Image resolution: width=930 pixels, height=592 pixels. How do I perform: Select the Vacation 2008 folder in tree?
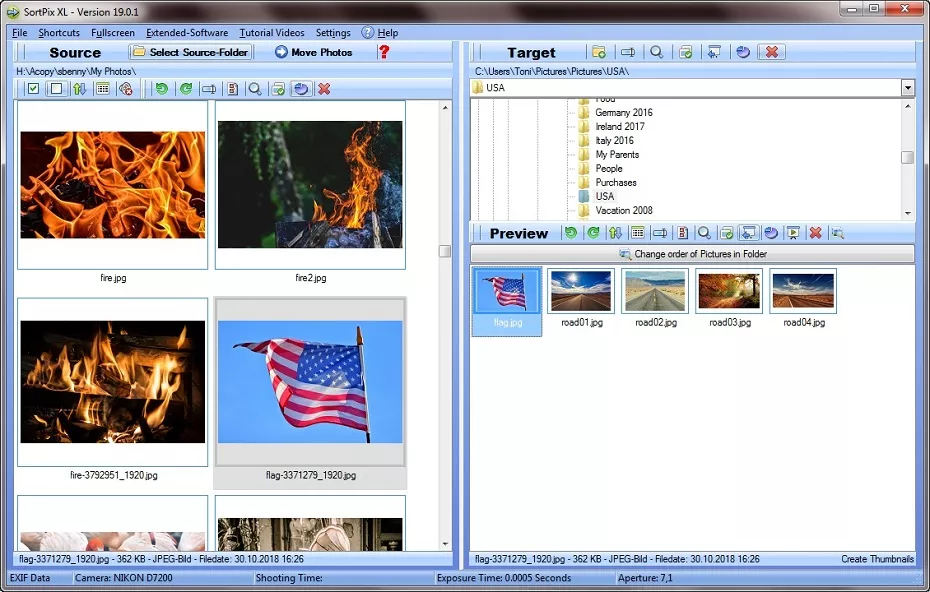tap(623, 211)
